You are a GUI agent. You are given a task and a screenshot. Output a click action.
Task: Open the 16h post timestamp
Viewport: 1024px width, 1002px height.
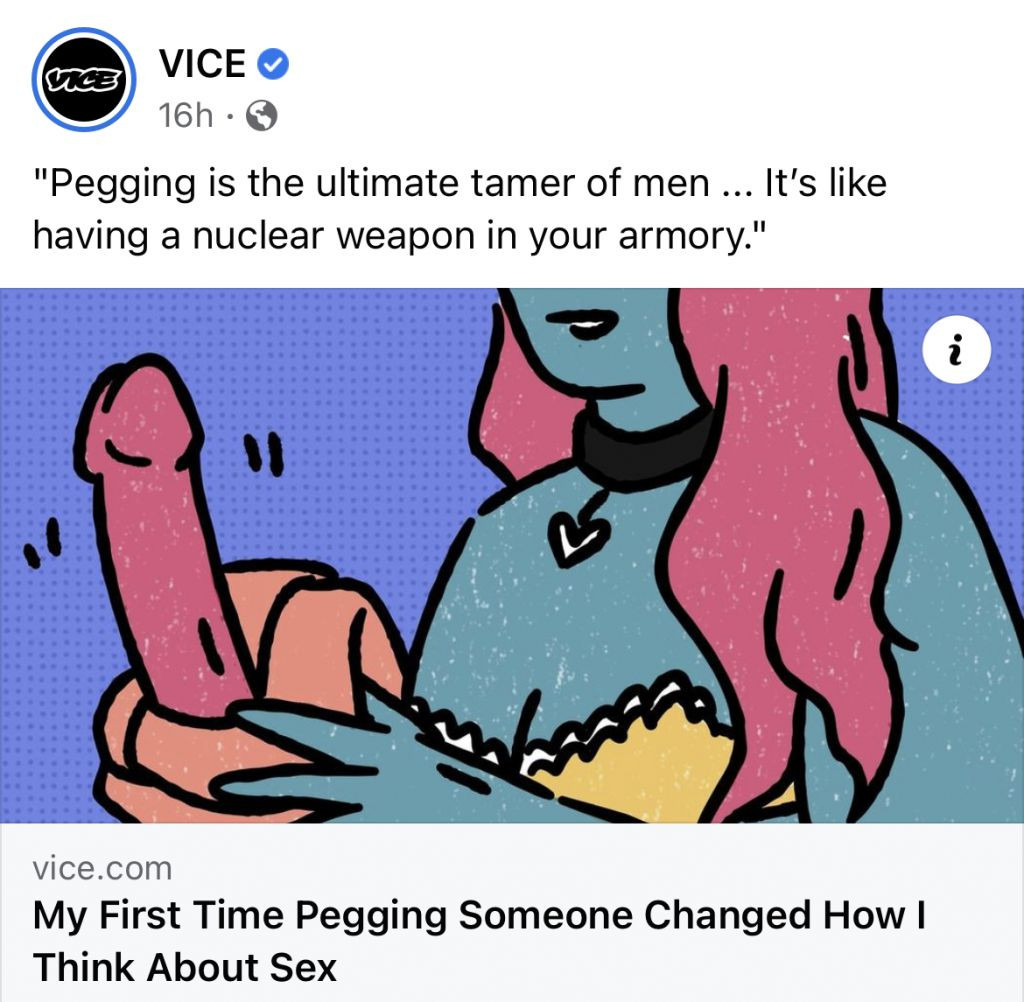[185, 116]
